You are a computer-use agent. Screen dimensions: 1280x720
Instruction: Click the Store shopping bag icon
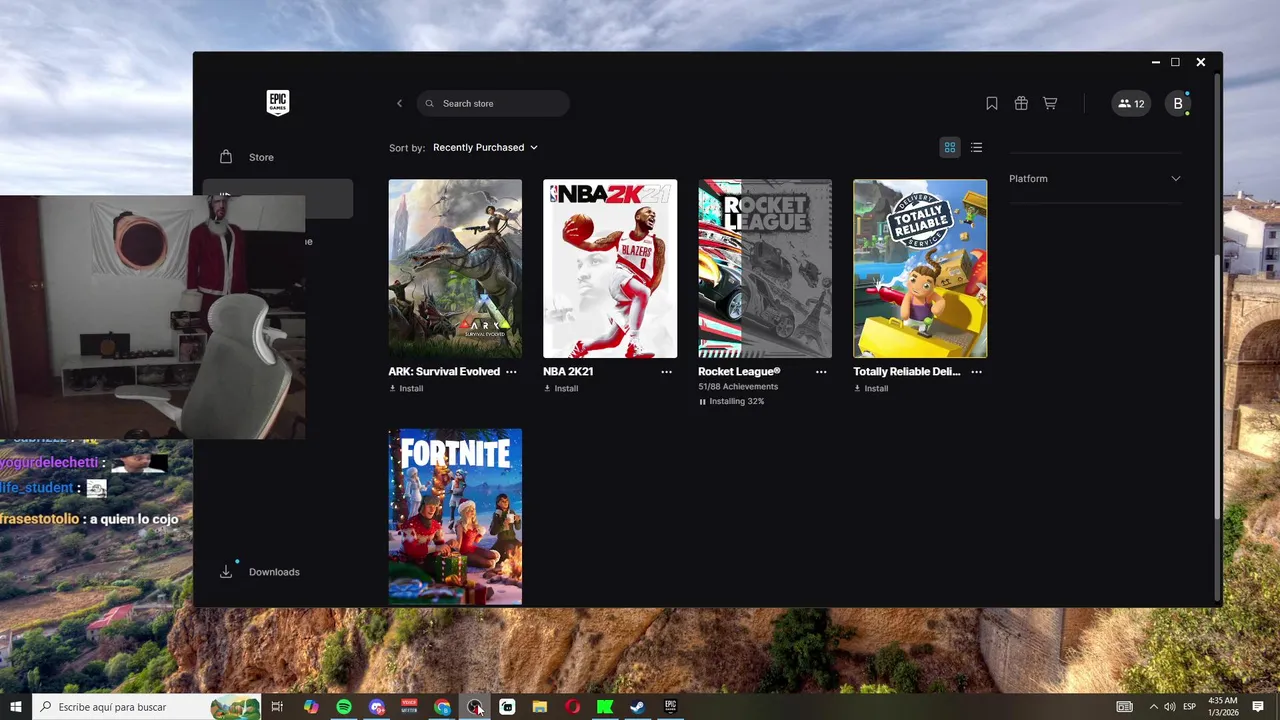[226, 157]
